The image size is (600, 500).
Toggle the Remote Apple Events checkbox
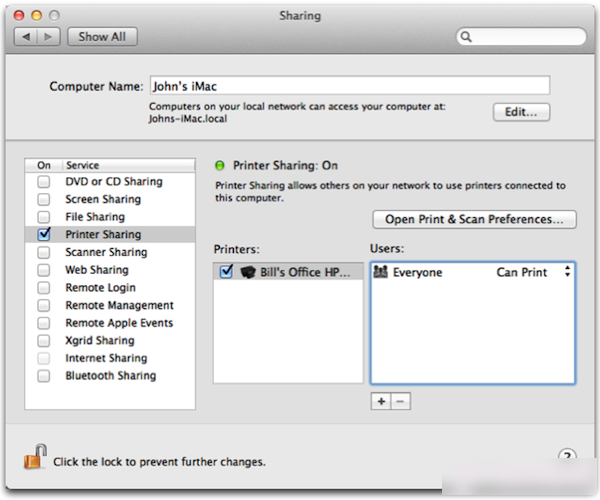coord(44,323)
